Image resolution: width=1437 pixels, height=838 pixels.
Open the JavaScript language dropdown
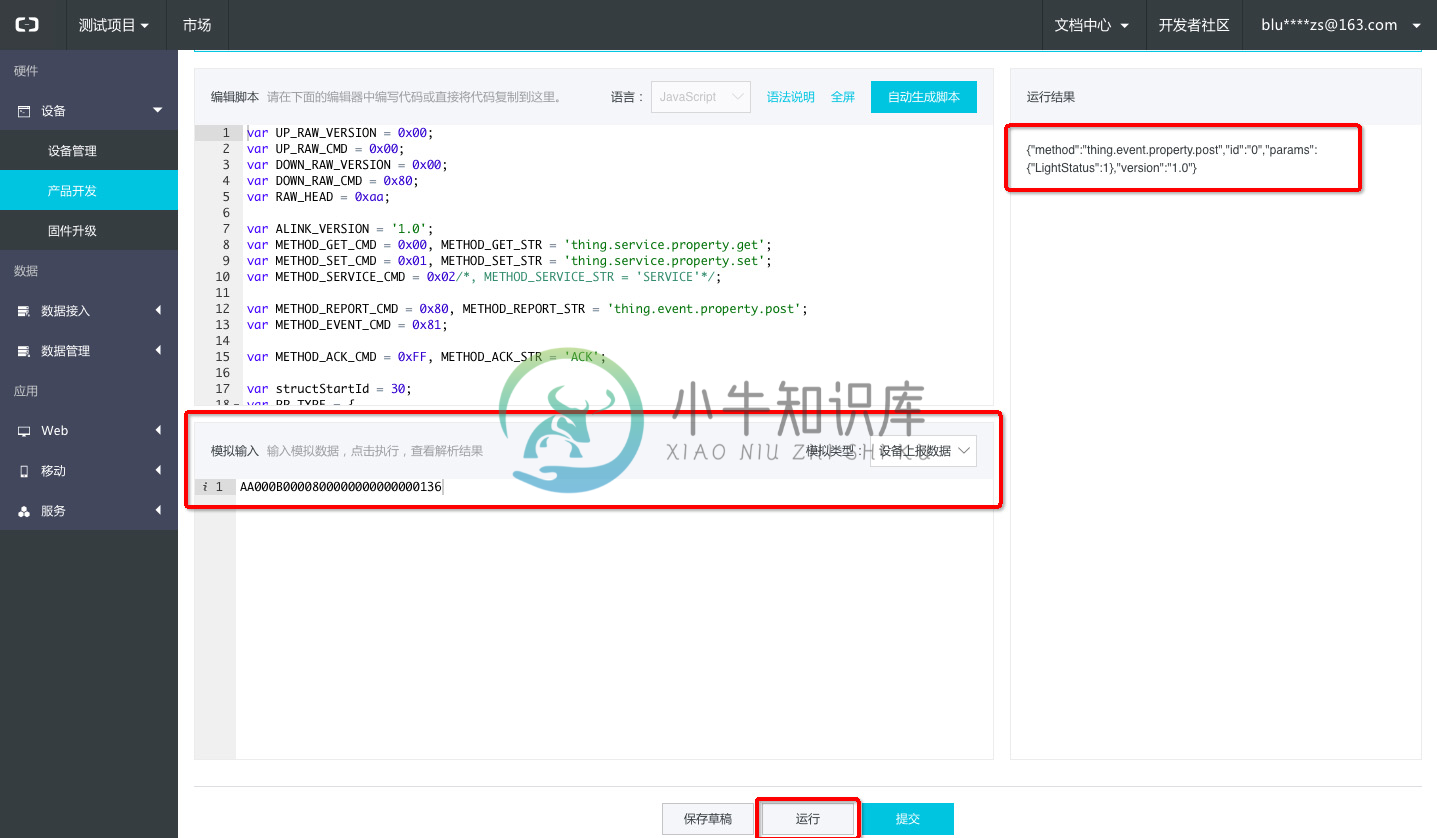(701, 97)
